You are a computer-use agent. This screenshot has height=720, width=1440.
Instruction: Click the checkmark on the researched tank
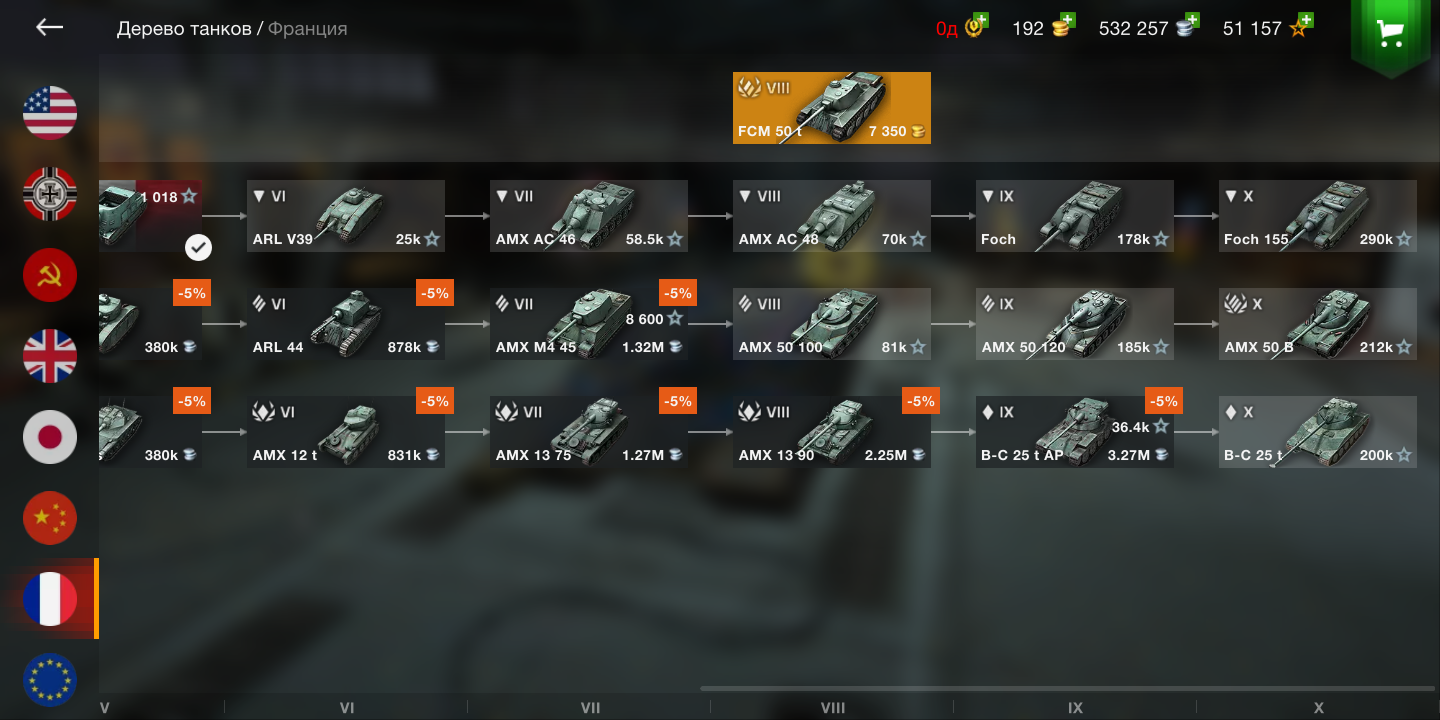198,246
